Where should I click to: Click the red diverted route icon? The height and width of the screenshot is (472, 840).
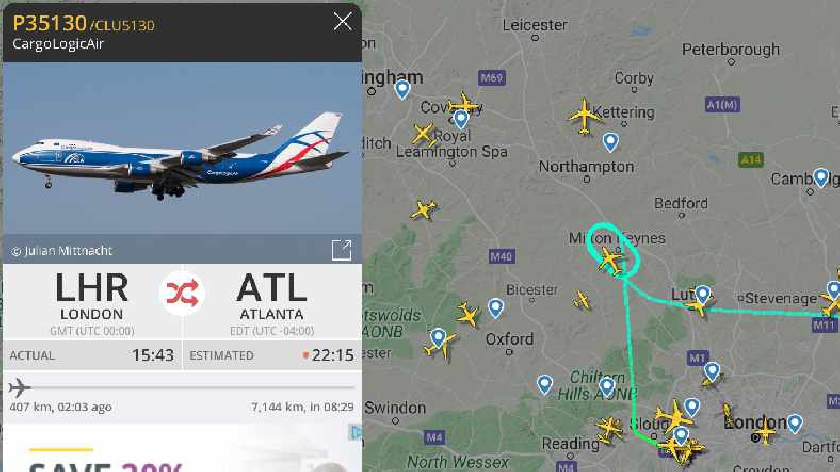182,293
